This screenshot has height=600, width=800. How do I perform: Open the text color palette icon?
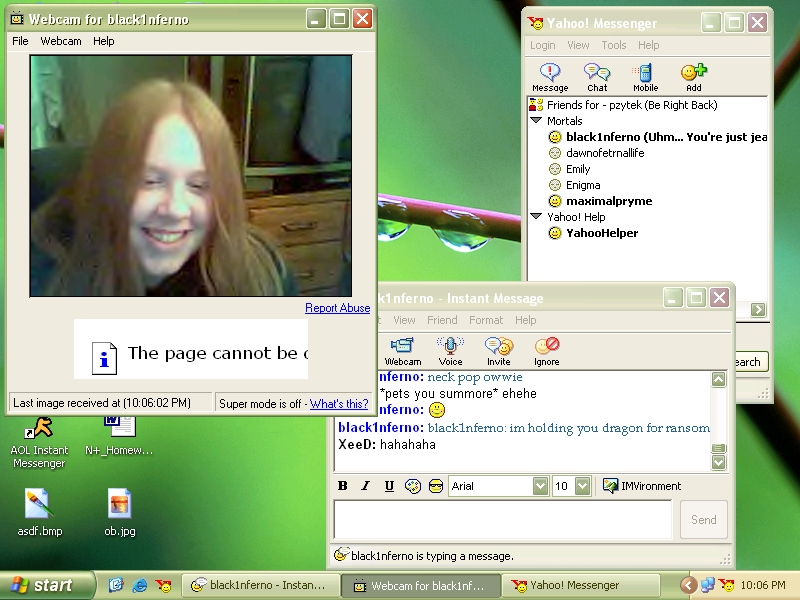pyautogui.click(x=412, y=486)
